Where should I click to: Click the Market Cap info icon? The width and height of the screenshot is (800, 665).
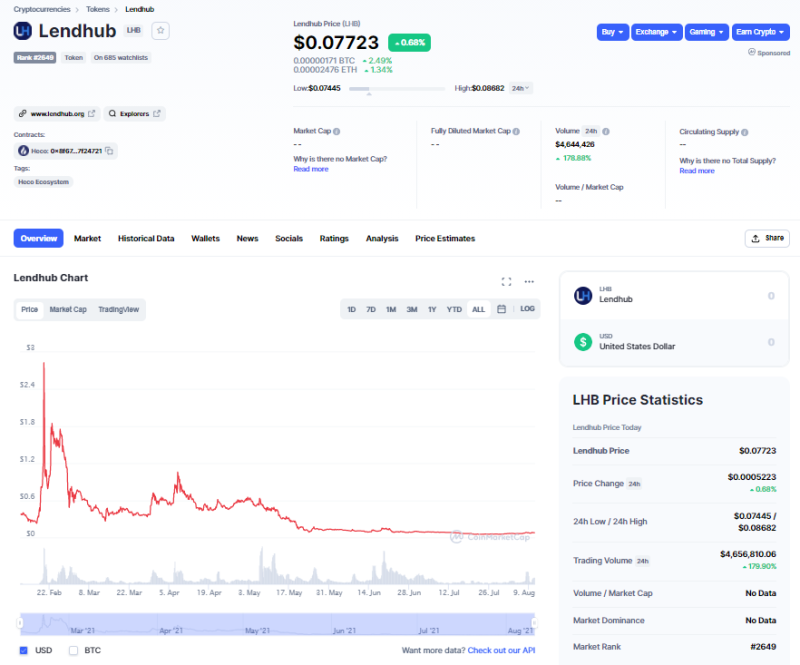pyautogui.click(x=338, y=131)
